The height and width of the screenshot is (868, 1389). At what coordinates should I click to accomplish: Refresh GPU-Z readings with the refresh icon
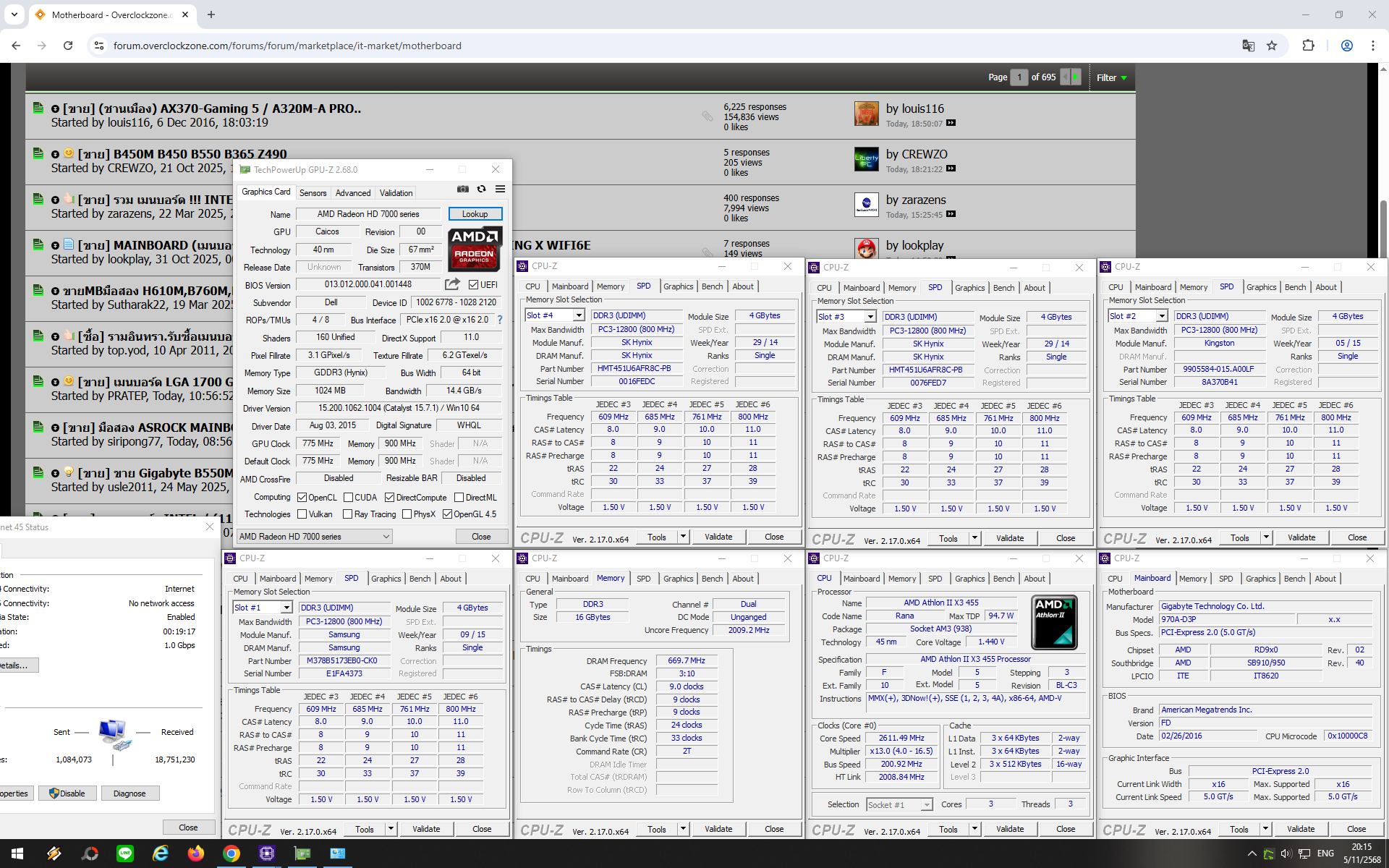click(x=482, y=189)
